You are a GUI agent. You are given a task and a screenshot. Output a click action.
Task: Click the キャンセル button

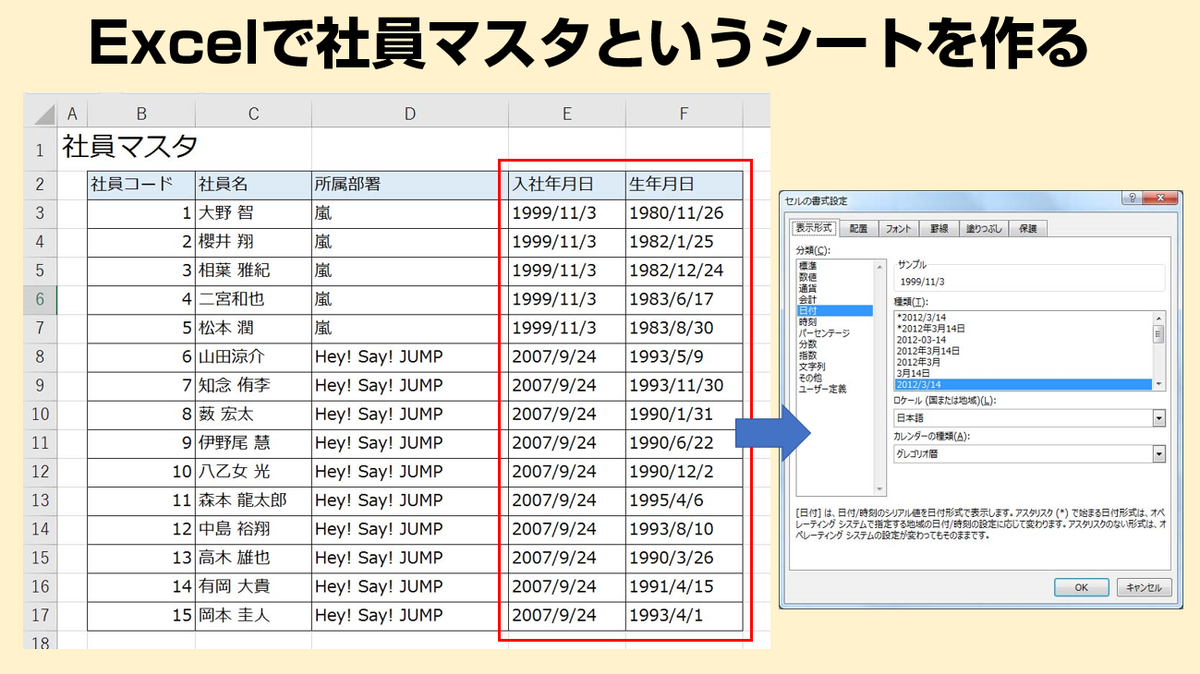1142,588
